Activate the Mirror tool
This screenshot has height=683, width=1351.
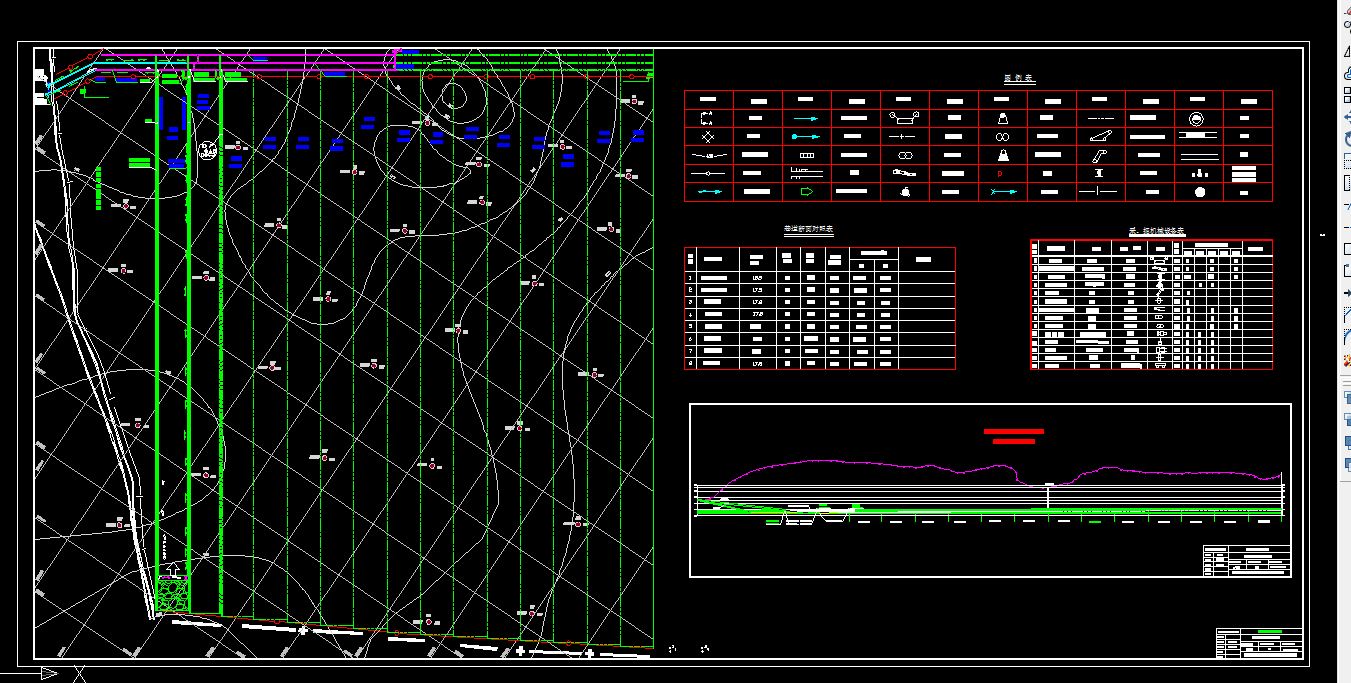click(x=1346, y=52)
